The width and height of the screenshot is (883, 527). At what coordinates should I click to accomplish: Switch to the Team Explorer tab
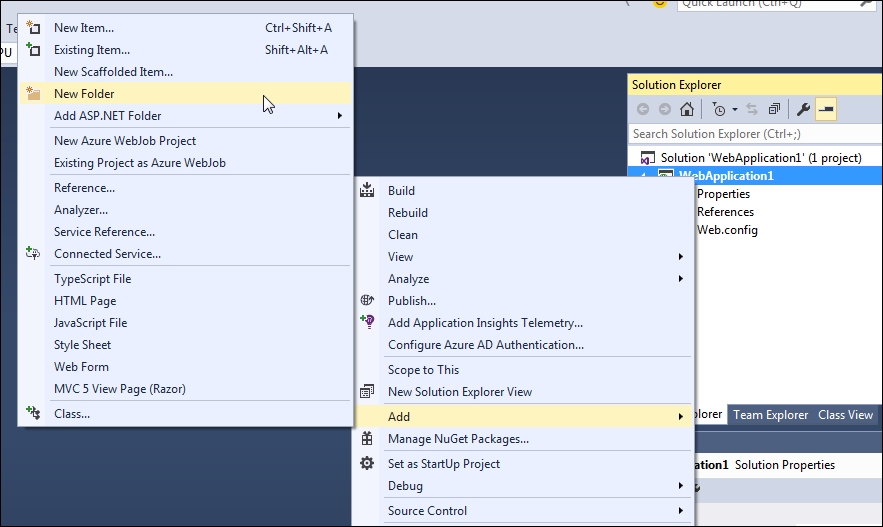(770, 415)
